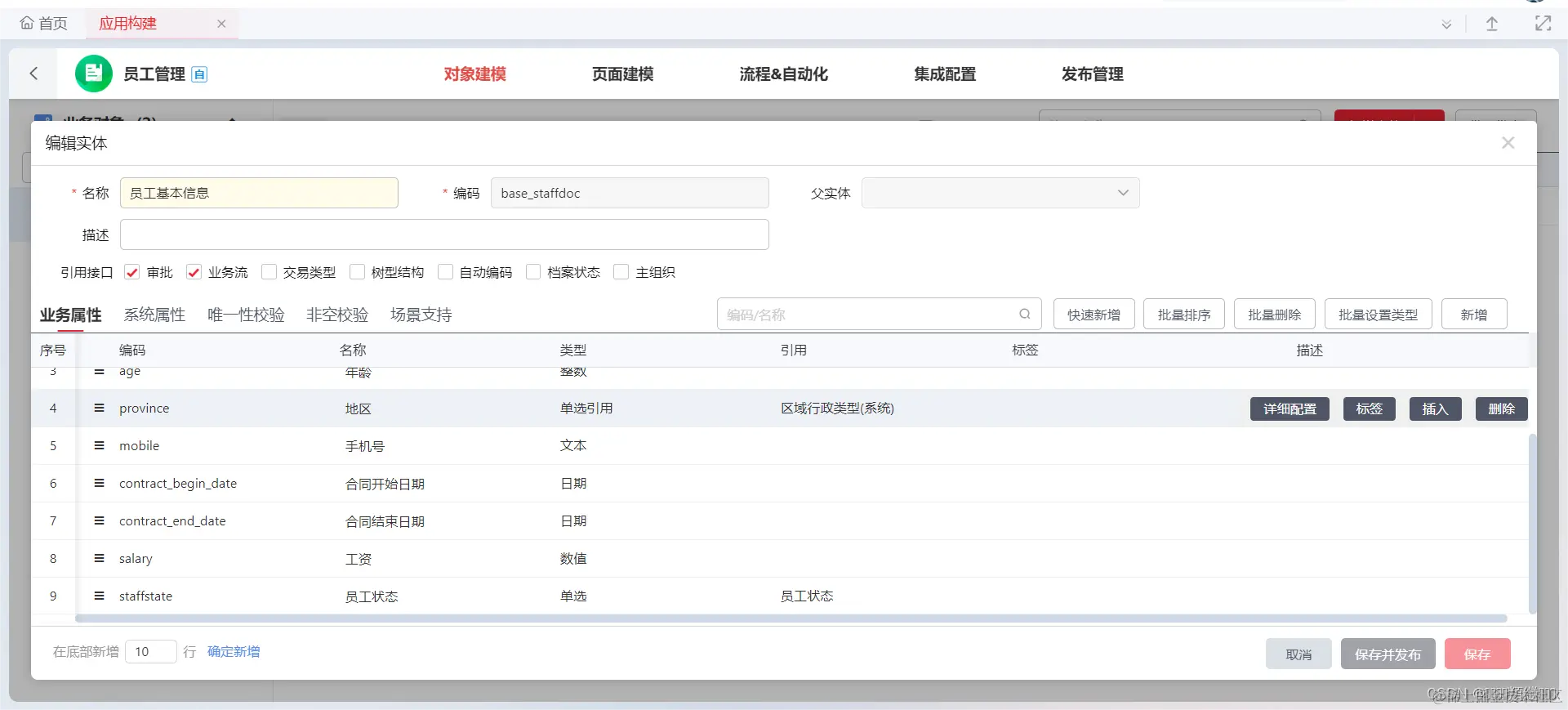Viewport: 1568px width, 710px height.
Task: Click the 批量排序 button
Action: (1184, 315)
